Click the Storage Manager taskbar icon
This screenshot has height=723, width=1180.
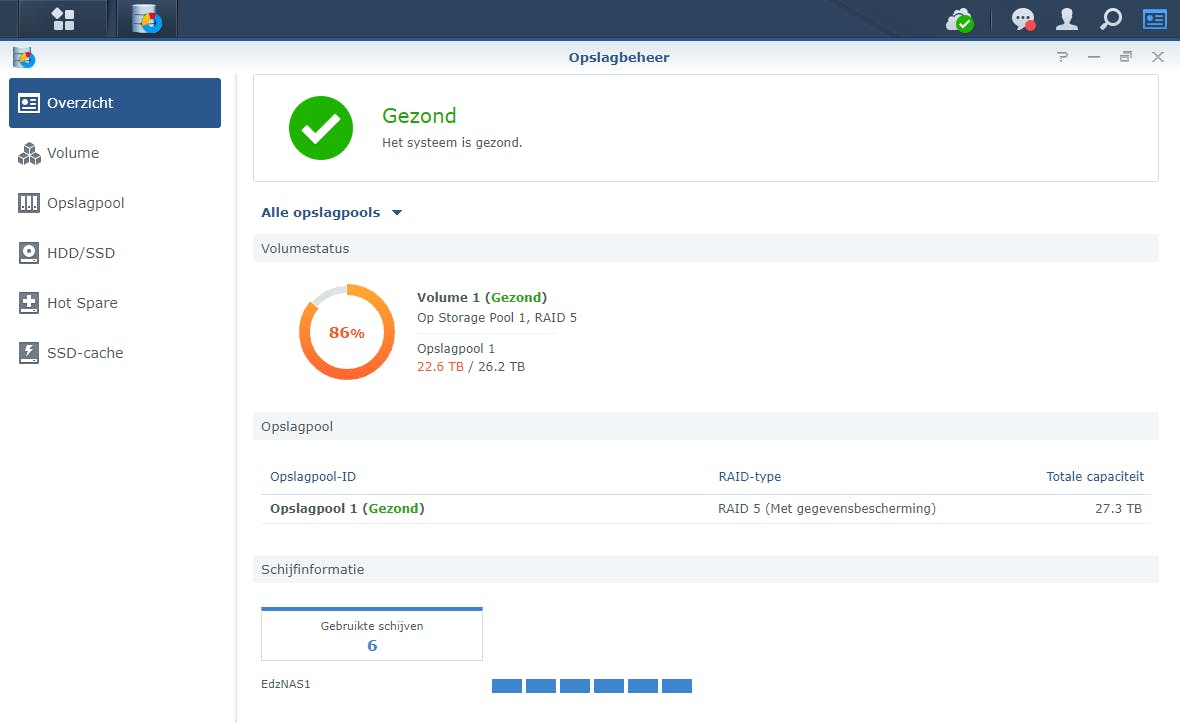(x=147, y=19)
